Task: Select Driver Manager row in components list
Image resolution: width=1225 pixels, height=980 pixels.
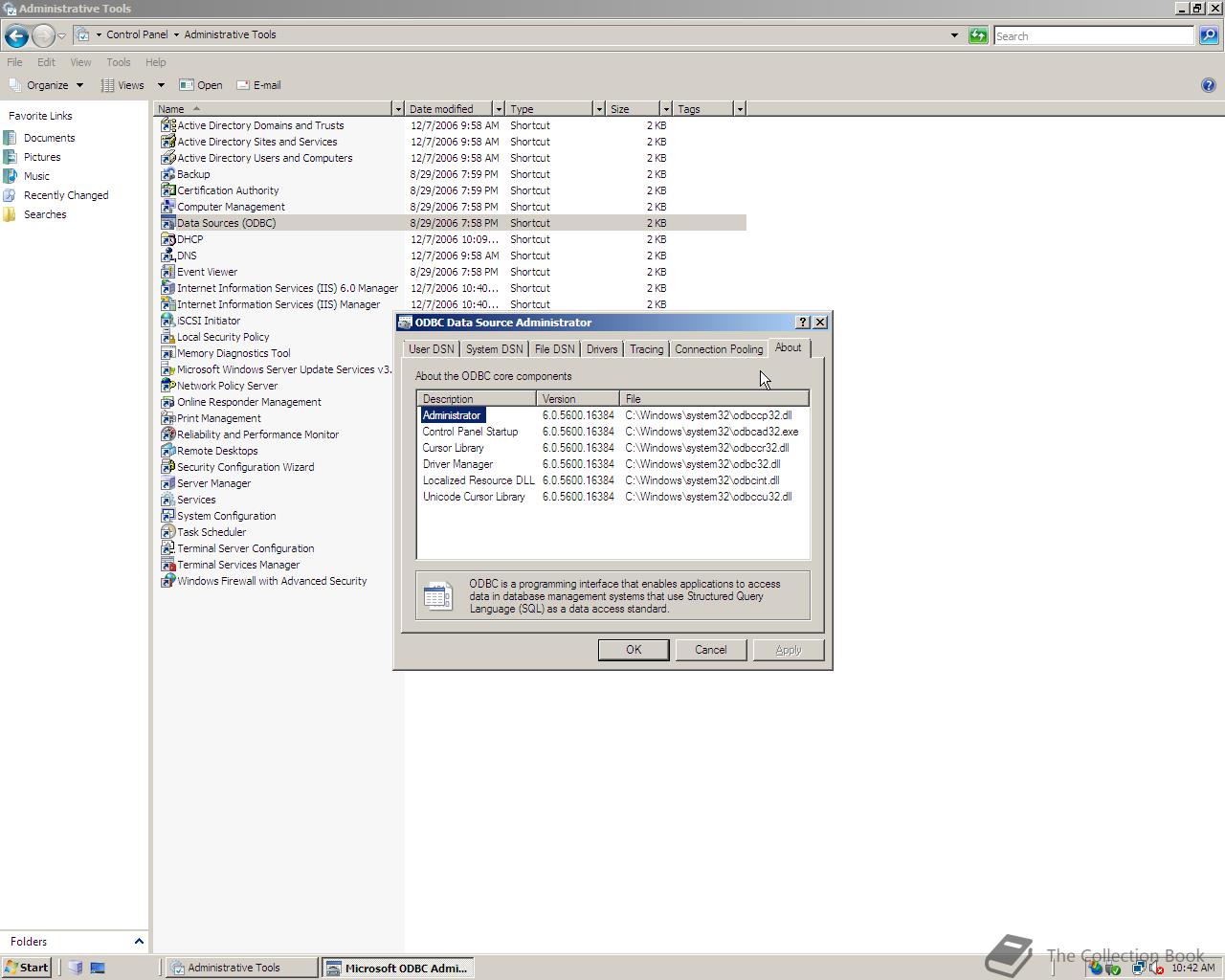Action: click(x=612, y=464)
